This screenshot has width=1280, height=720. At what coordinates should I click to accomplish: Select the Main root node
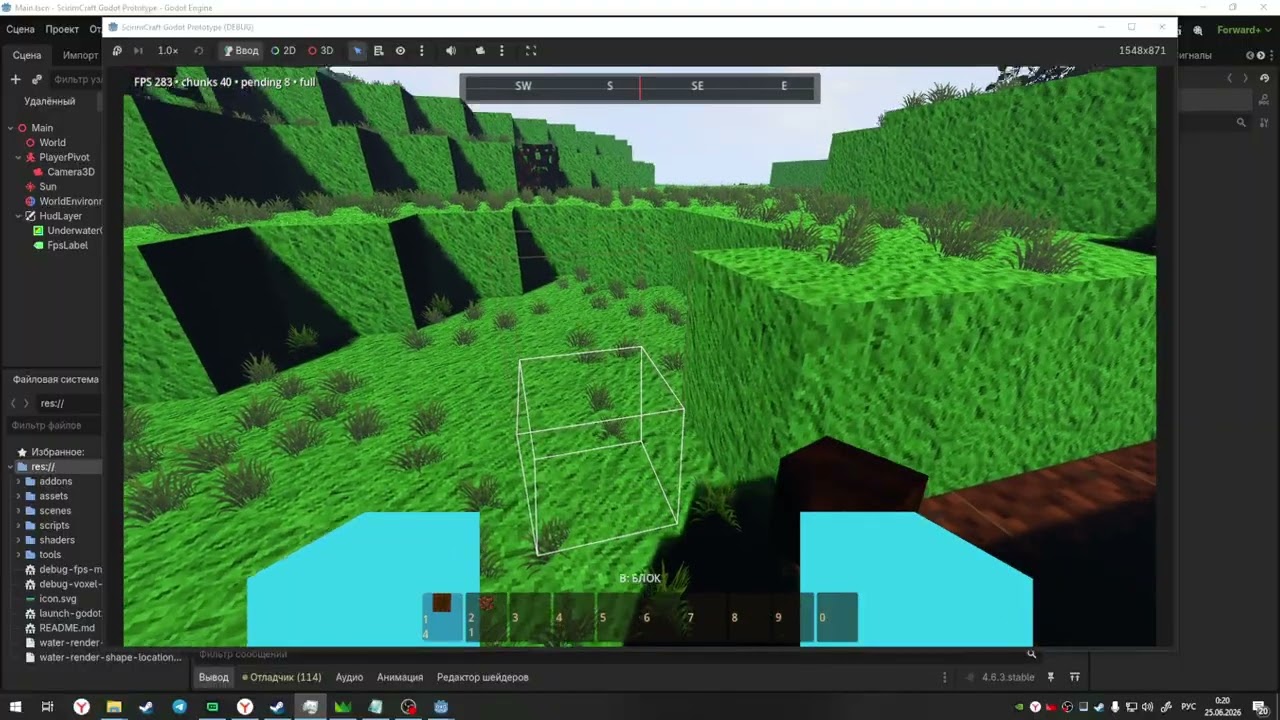[x=42, y=128]
